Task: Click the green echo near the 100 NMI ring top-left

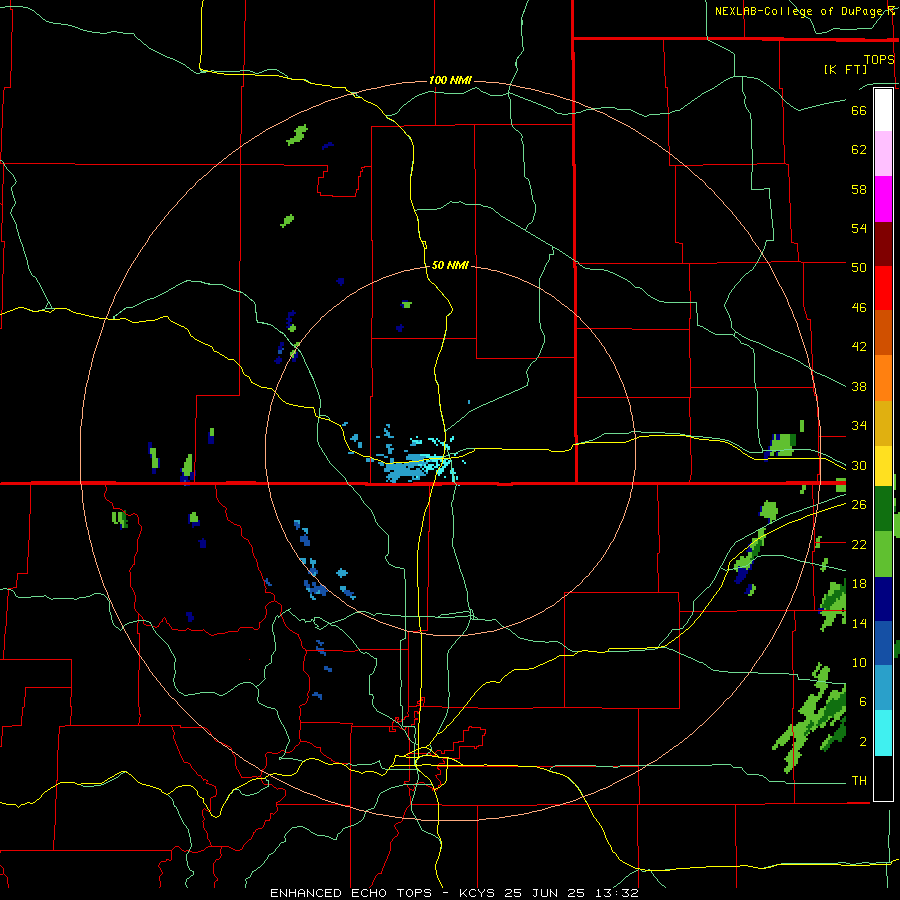Action: pyautogui.click(x=297, y=135)
